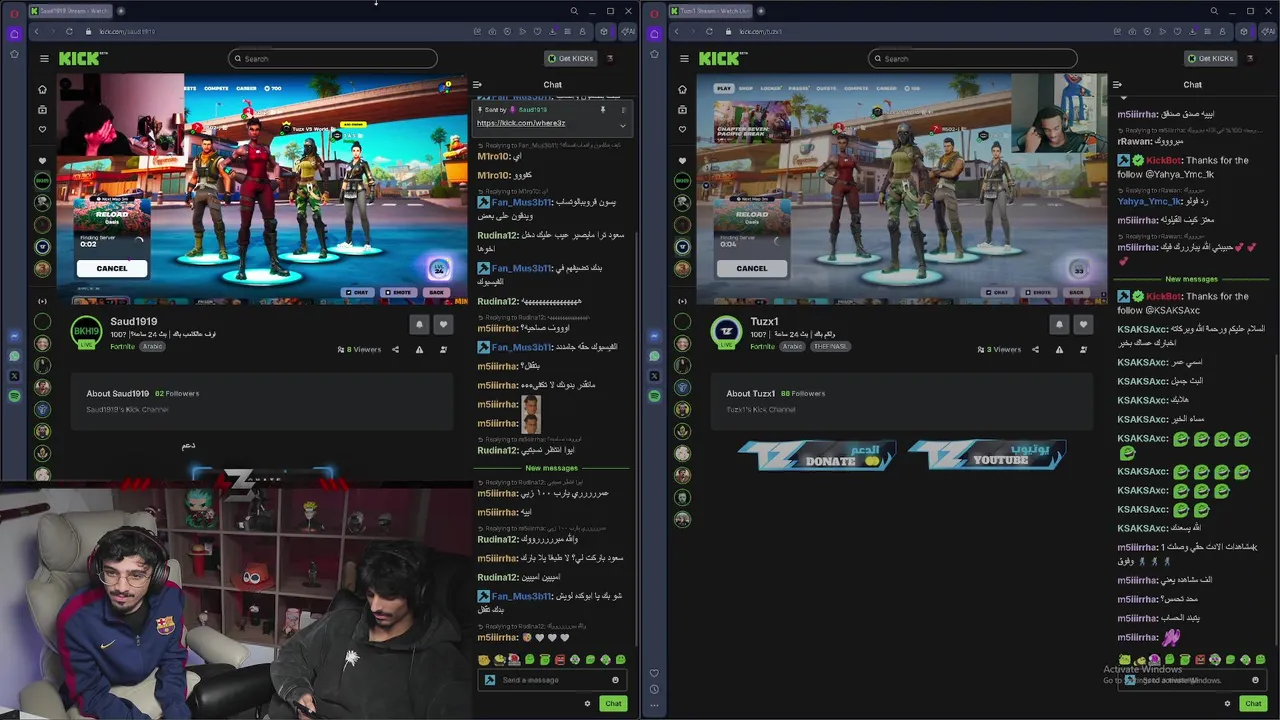Open Messenger in right Opera sidebar
This screenshot has width=1280, height=720.
click(x=654, y=336)
